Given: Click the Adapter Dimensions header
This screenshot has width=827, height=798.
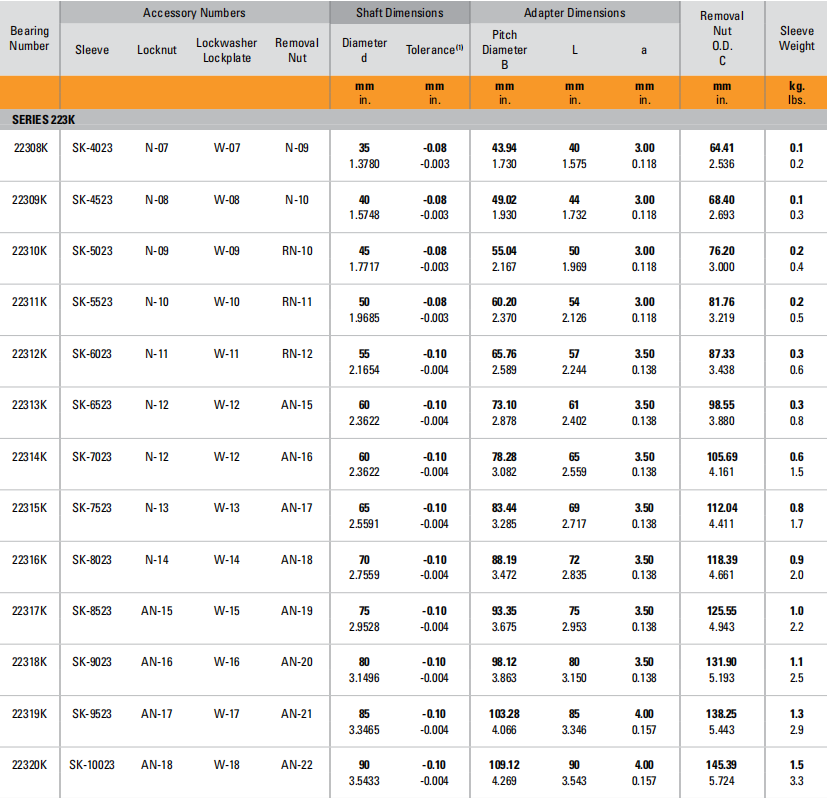Looking at the screenshot, I should click(574, 13).
